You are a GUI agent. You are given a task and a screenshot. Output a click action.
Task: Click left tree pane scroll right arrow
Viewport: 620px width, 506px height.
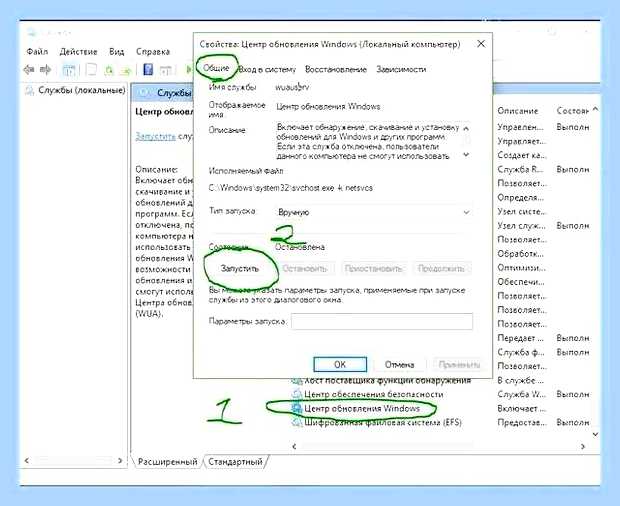pos(120,461)
